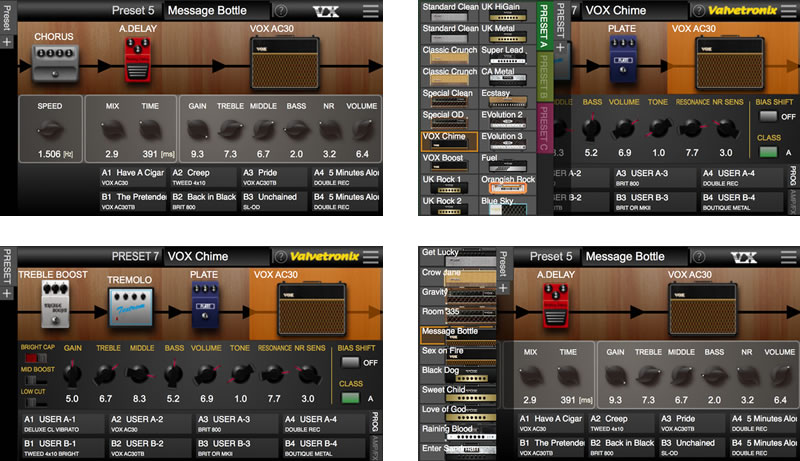Select the Plate reverb pedal next to Tremolo
The width and height of the screenshot is (800, 461).
click(205, 305)
